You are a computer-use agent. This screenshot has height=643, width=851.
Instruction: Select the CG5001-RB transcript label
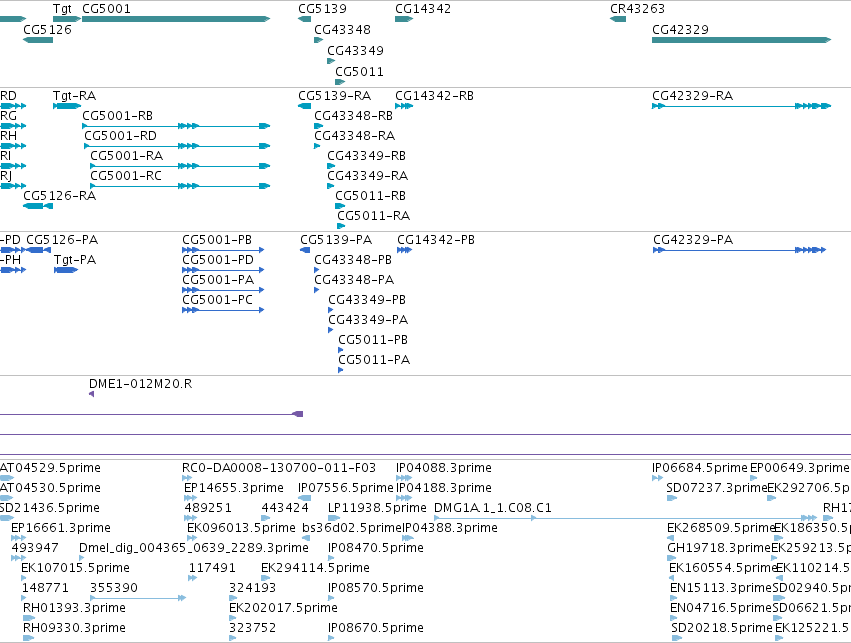tap(118, 116)
